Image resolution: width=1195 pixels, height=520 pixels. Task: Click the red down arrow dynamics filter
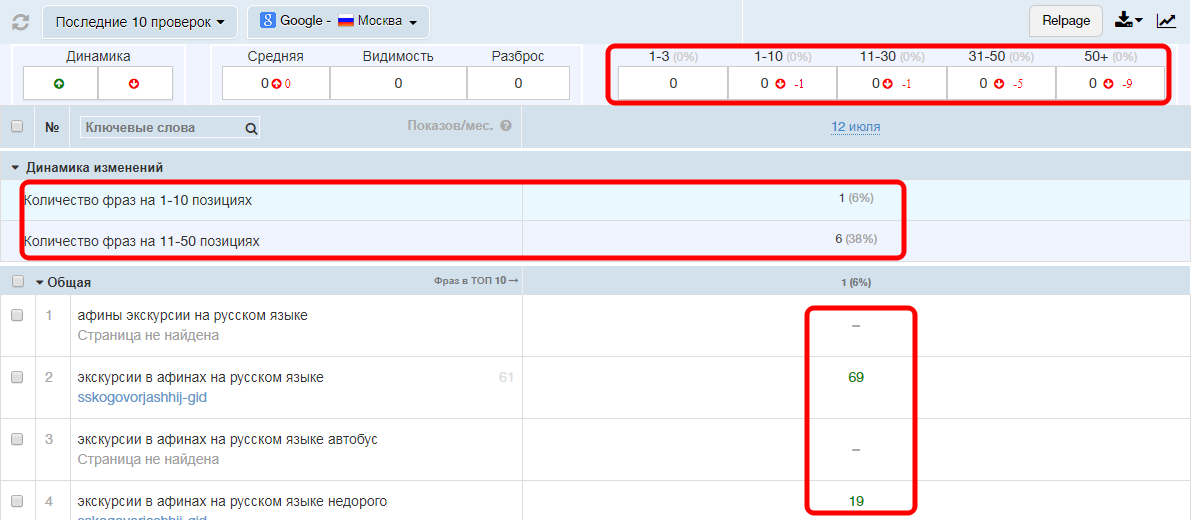pos(135,84)
